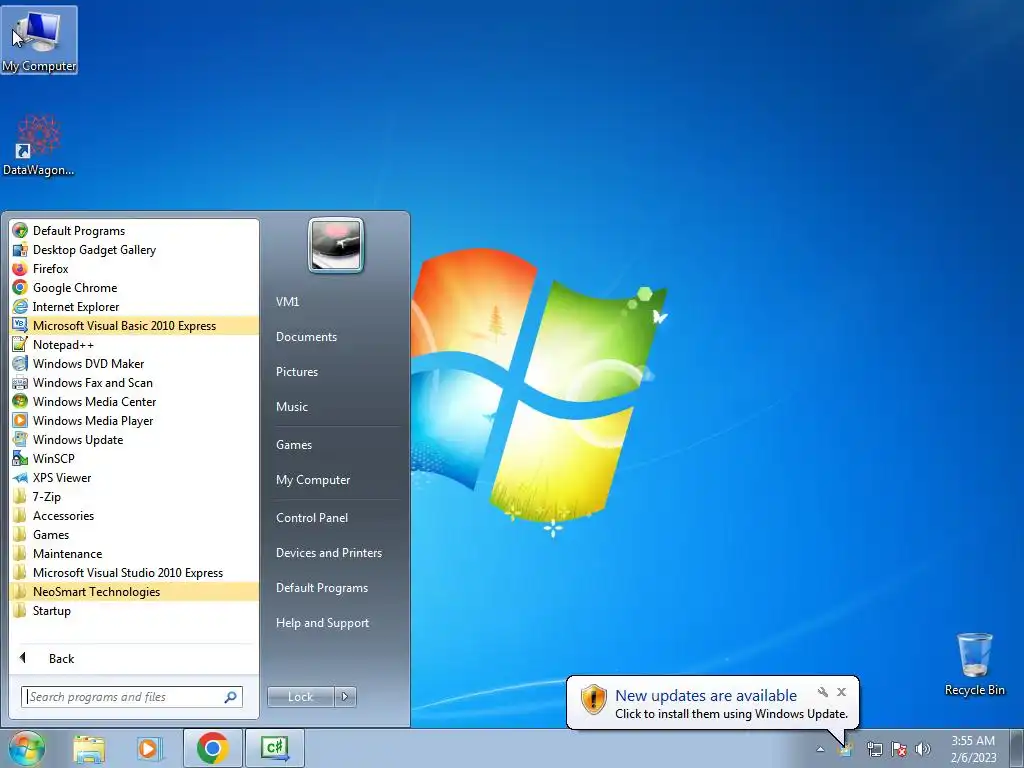Open Devices and Printers
Screen dimensions: 1024x768
click(328, 553)
